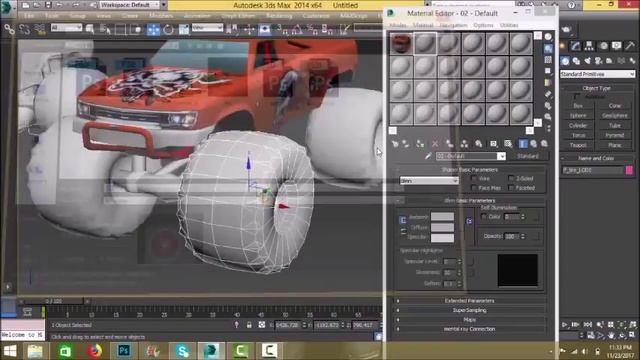Open the Material menu in Material Editor
This screenshot has height=360, width=640.
tap(423, 25)
